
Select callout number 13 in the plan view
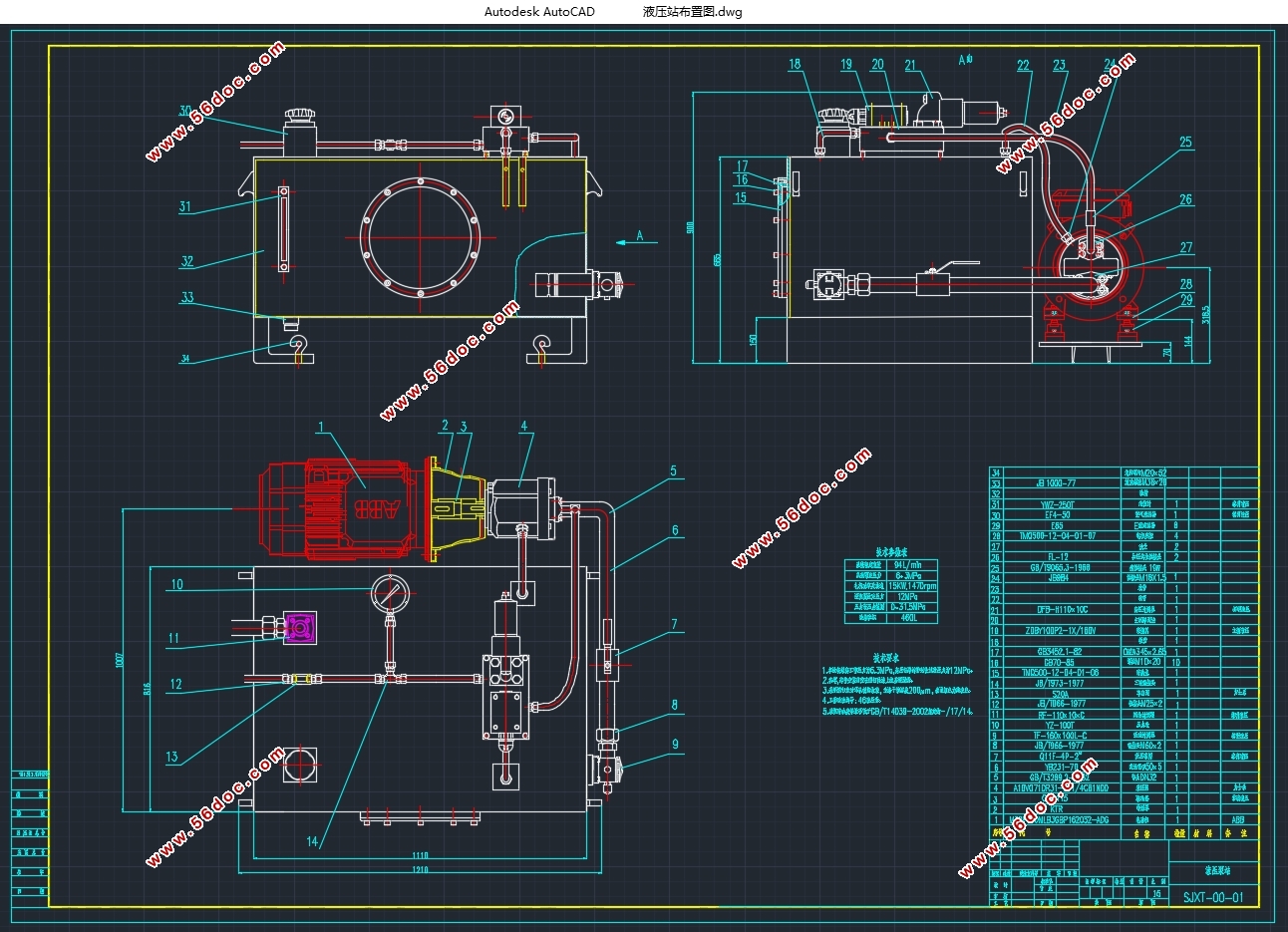pos(171,758)
